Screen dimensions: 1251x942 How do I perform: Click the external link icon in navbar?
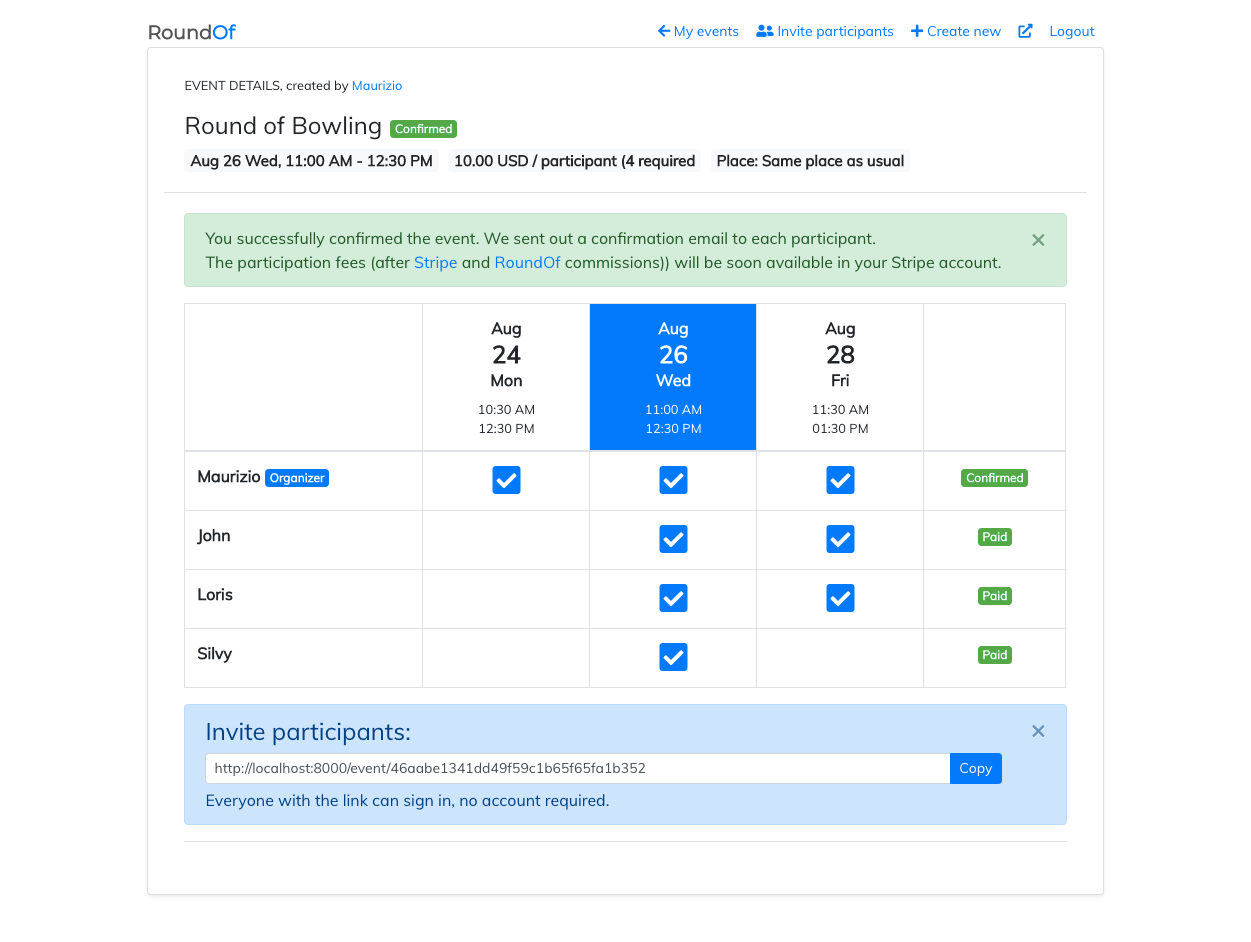point(1025,31)
